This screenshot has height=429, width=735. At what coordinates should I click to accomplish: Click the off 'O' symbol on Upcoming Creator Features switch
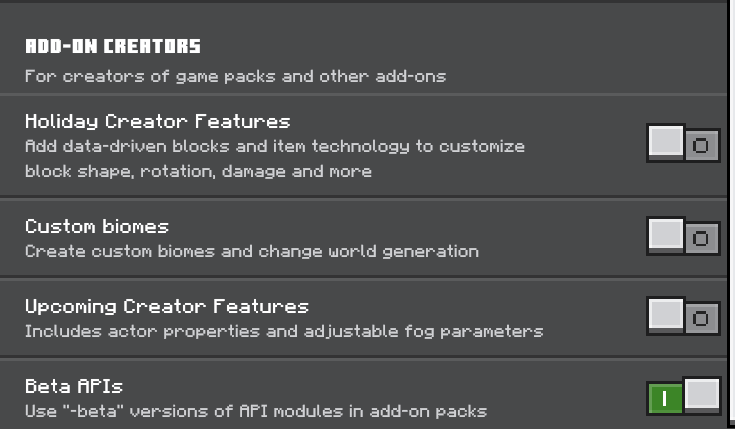point(701,319)
